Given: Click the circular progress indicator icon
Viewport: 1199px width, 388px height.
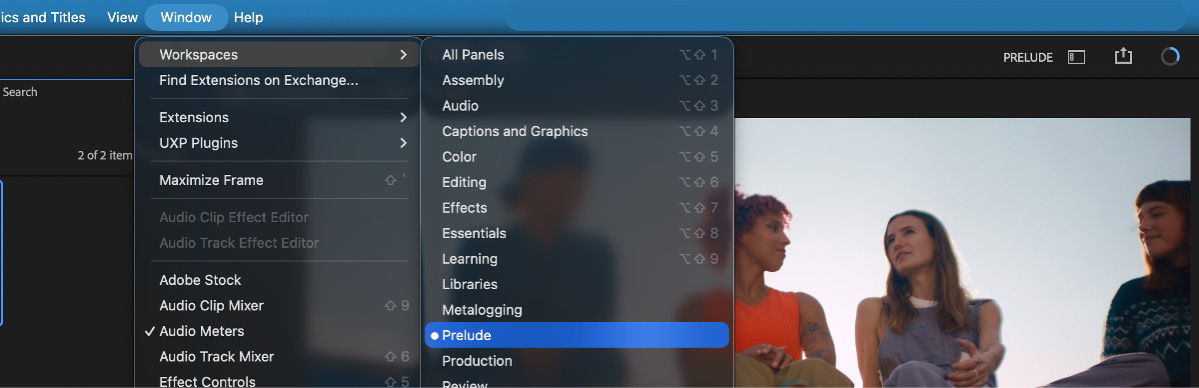Looking at the screenshot, I should pos(1170,57).
